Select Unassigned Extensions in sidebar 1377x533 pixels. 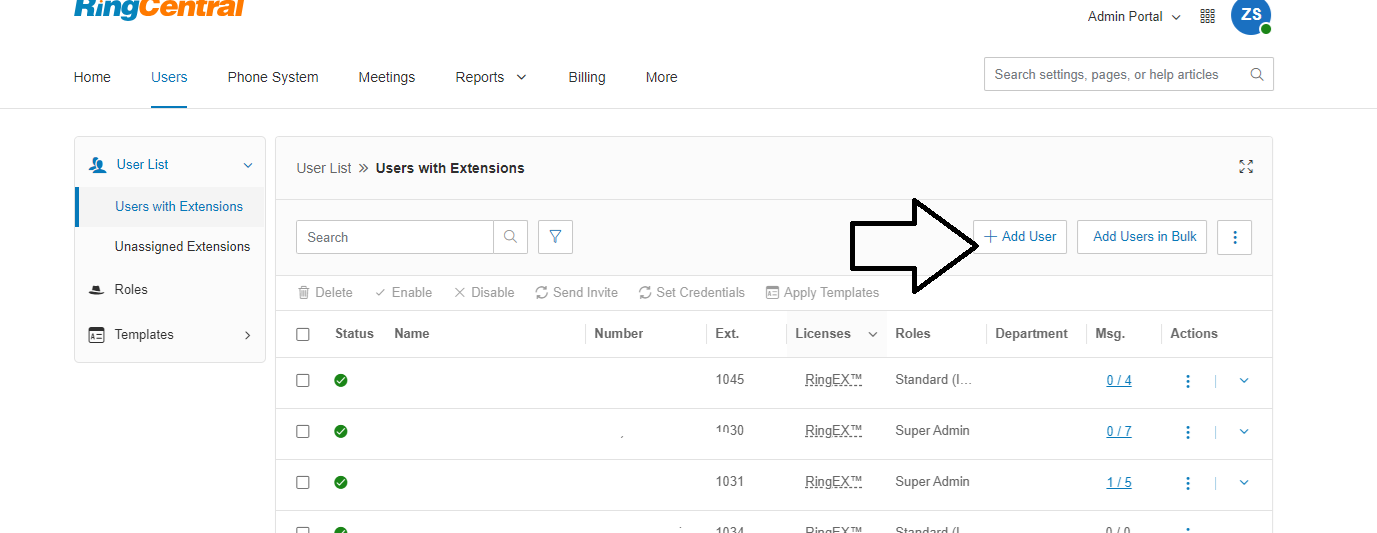point(182,247)
